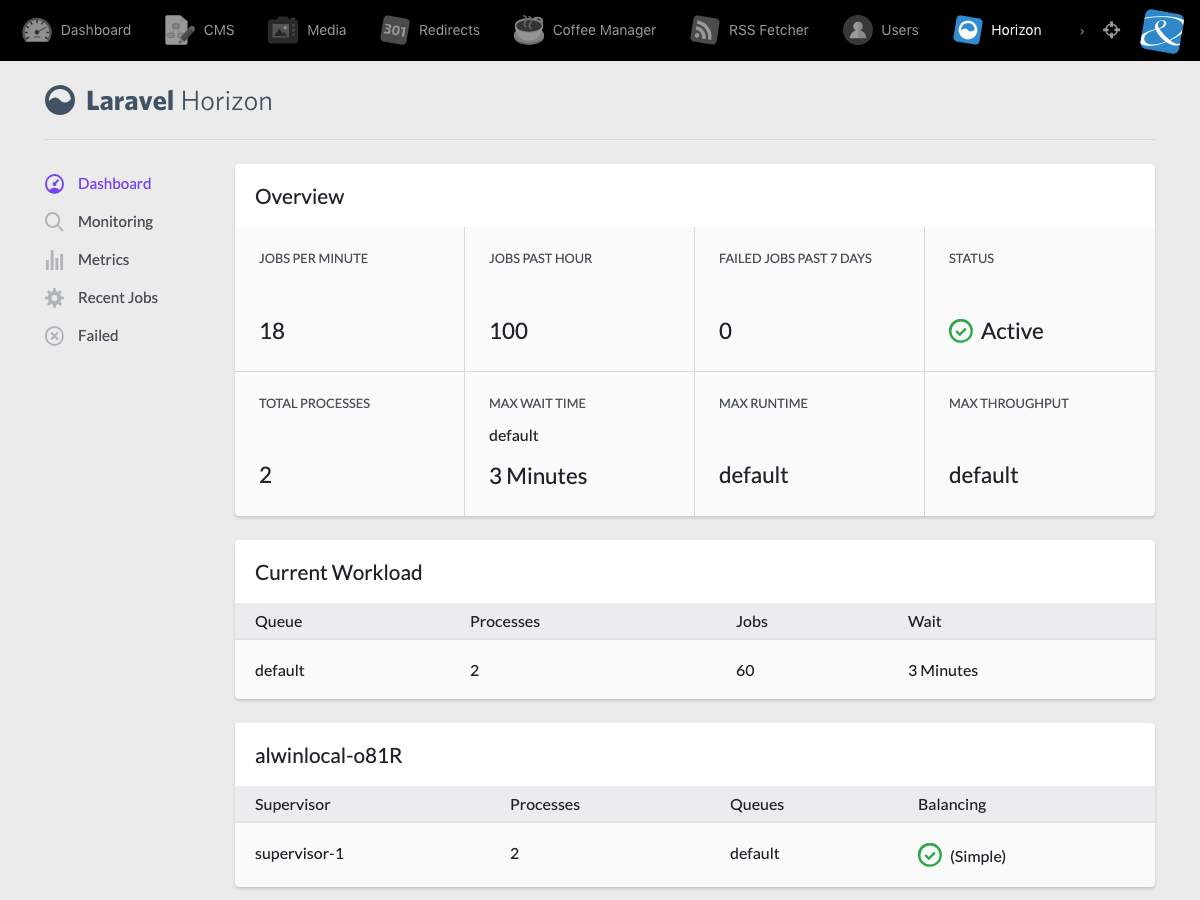Click the Wait column header

tap(925, 622)
